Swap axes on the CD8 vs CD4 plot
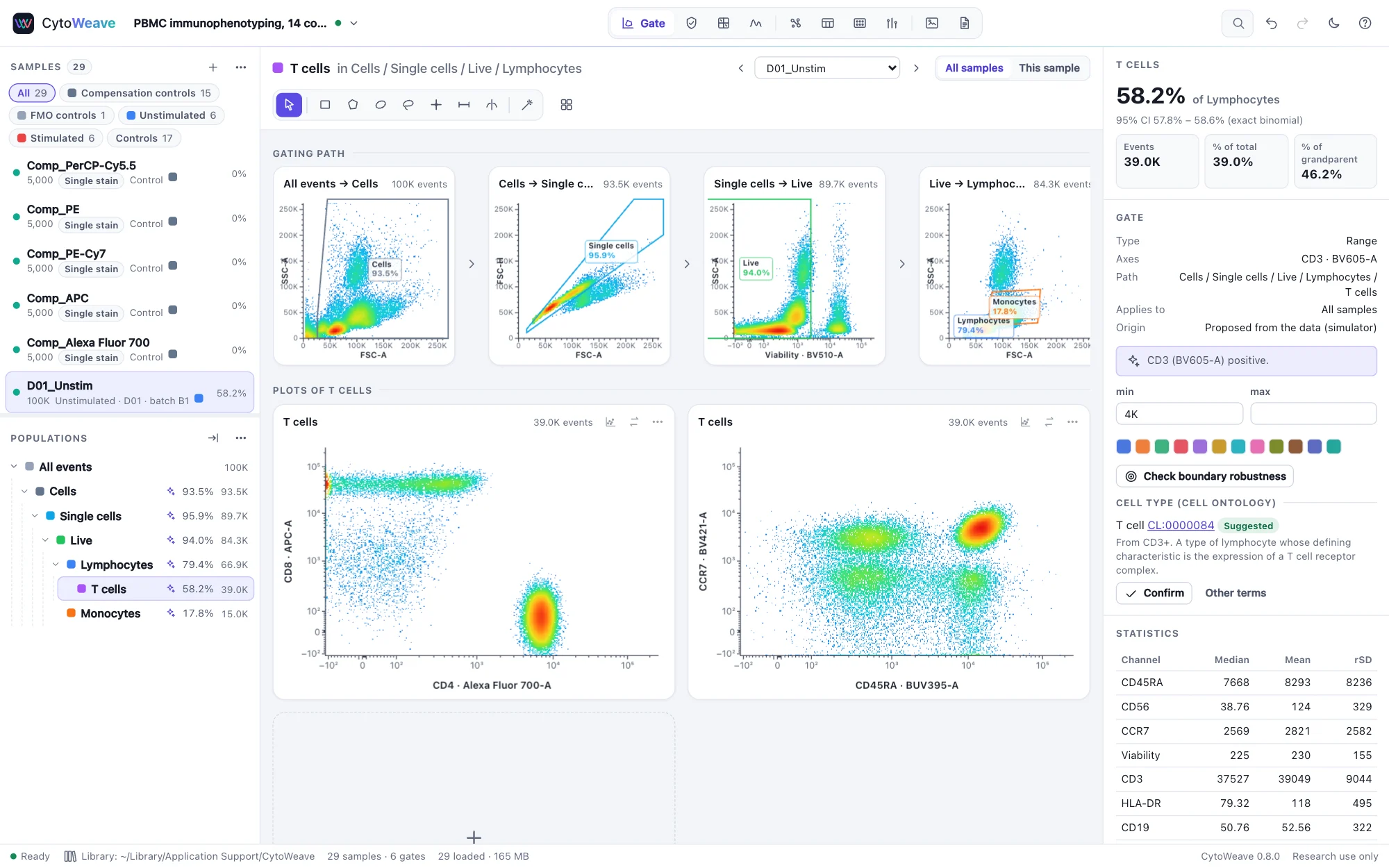Image resolution: width=1389 pixels, height=868 pixels. pos(634,422)
